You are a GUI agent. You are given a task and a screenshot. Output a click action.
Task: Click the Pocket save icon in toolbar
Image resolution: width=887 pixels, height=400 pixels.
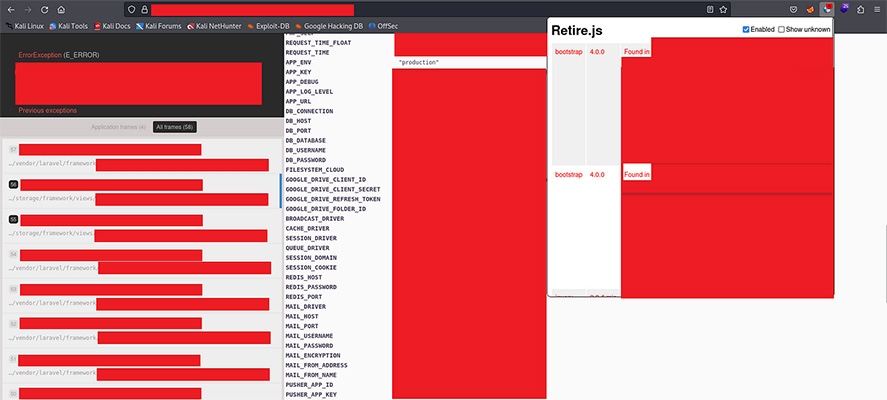tap(792, 9)
